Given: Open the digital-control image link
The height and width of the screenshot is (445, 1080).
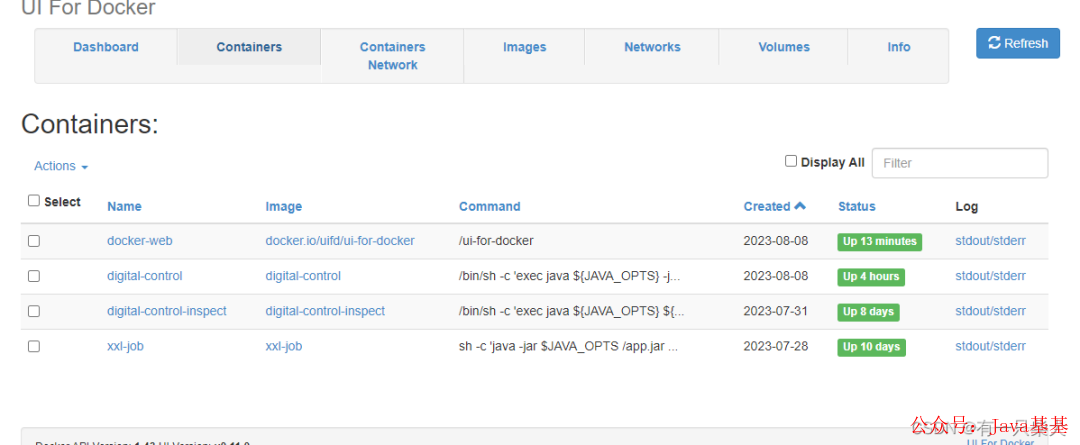Looking at the screenshot, I should pos(303,276).
